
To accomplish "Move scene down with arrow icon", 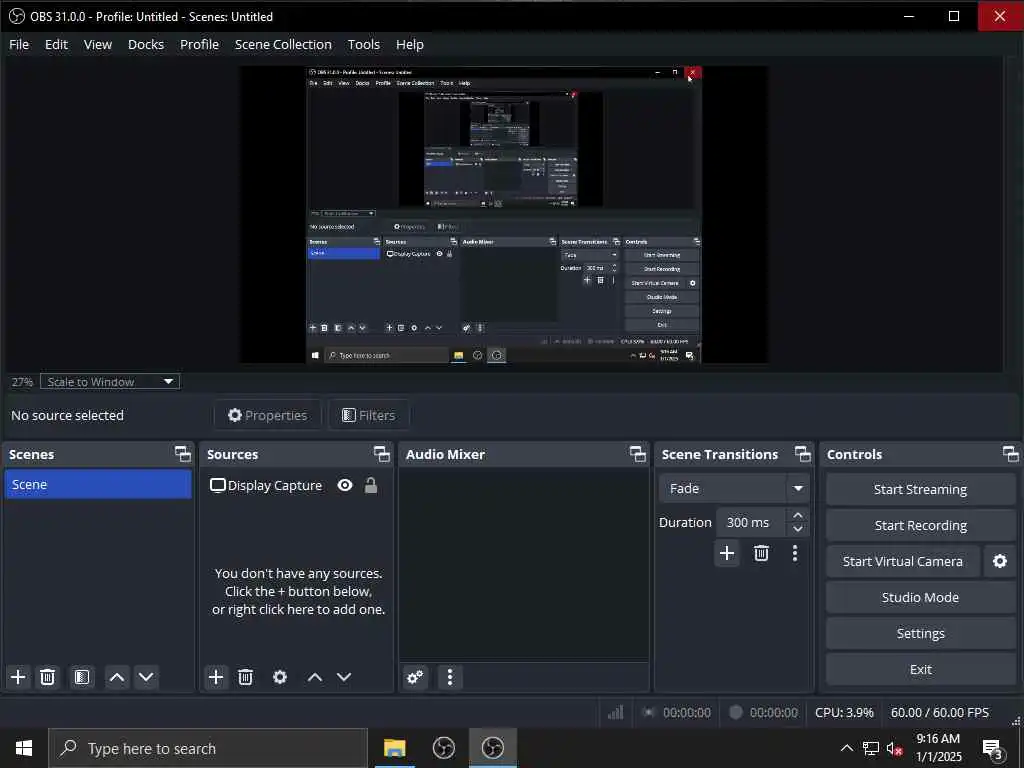I will tap(146, 677).
